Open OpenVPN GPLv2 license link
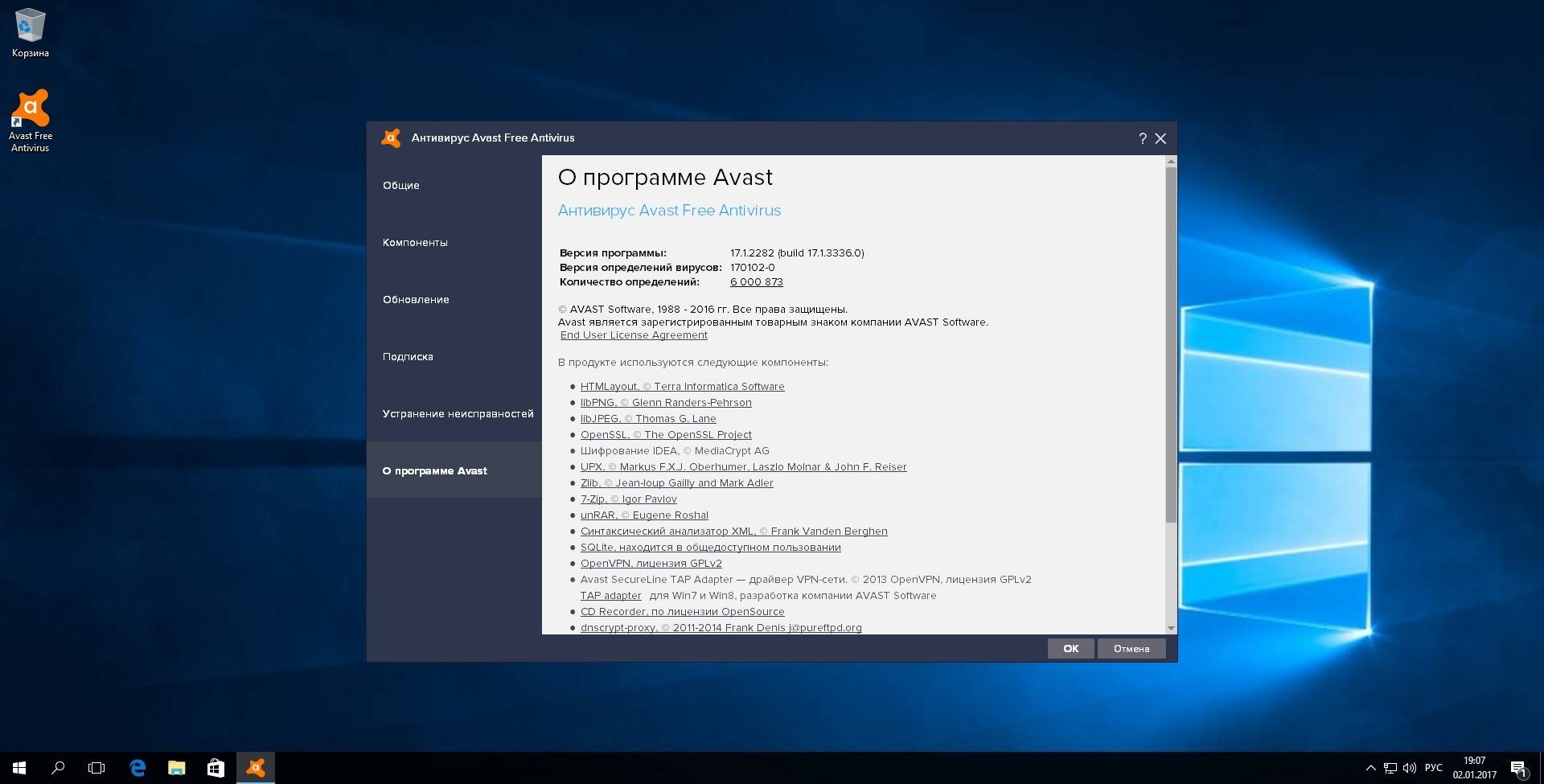Image resolution: width=1544 pixels, height=784 pixels. (651, 563)
